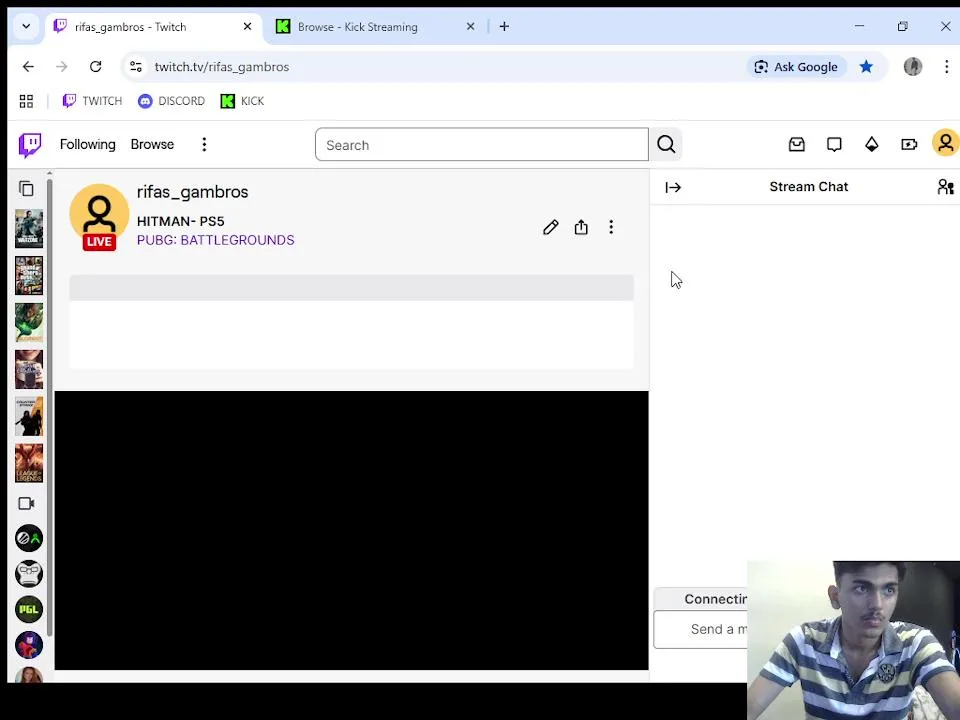This screenshot has width=960, height=720.
Task: Click the rifas_gambros channel name
Action: click(x=192, y=192)
